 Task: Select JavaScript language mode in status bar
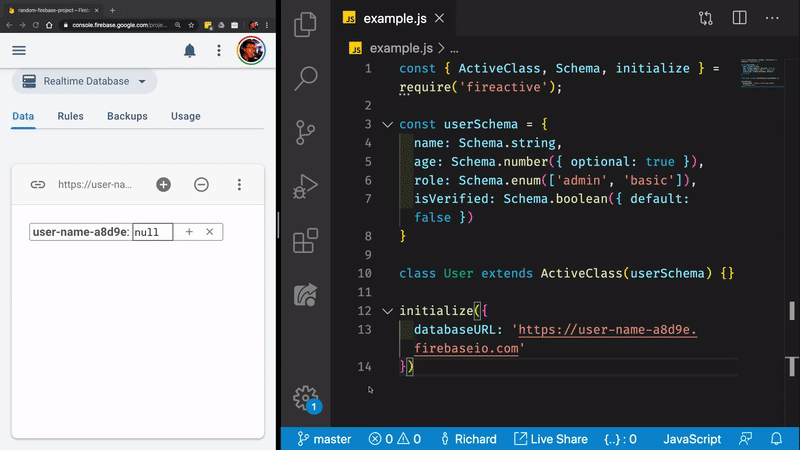692,439
